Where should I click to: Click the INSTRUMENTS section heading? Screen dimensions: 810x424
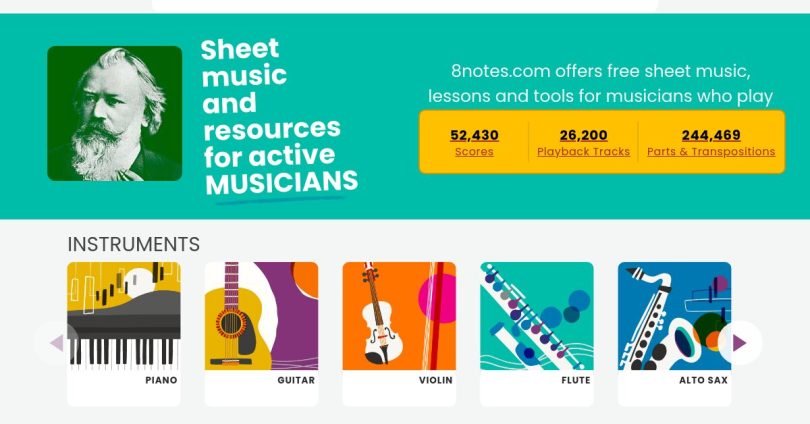click(x=133, y=244)
